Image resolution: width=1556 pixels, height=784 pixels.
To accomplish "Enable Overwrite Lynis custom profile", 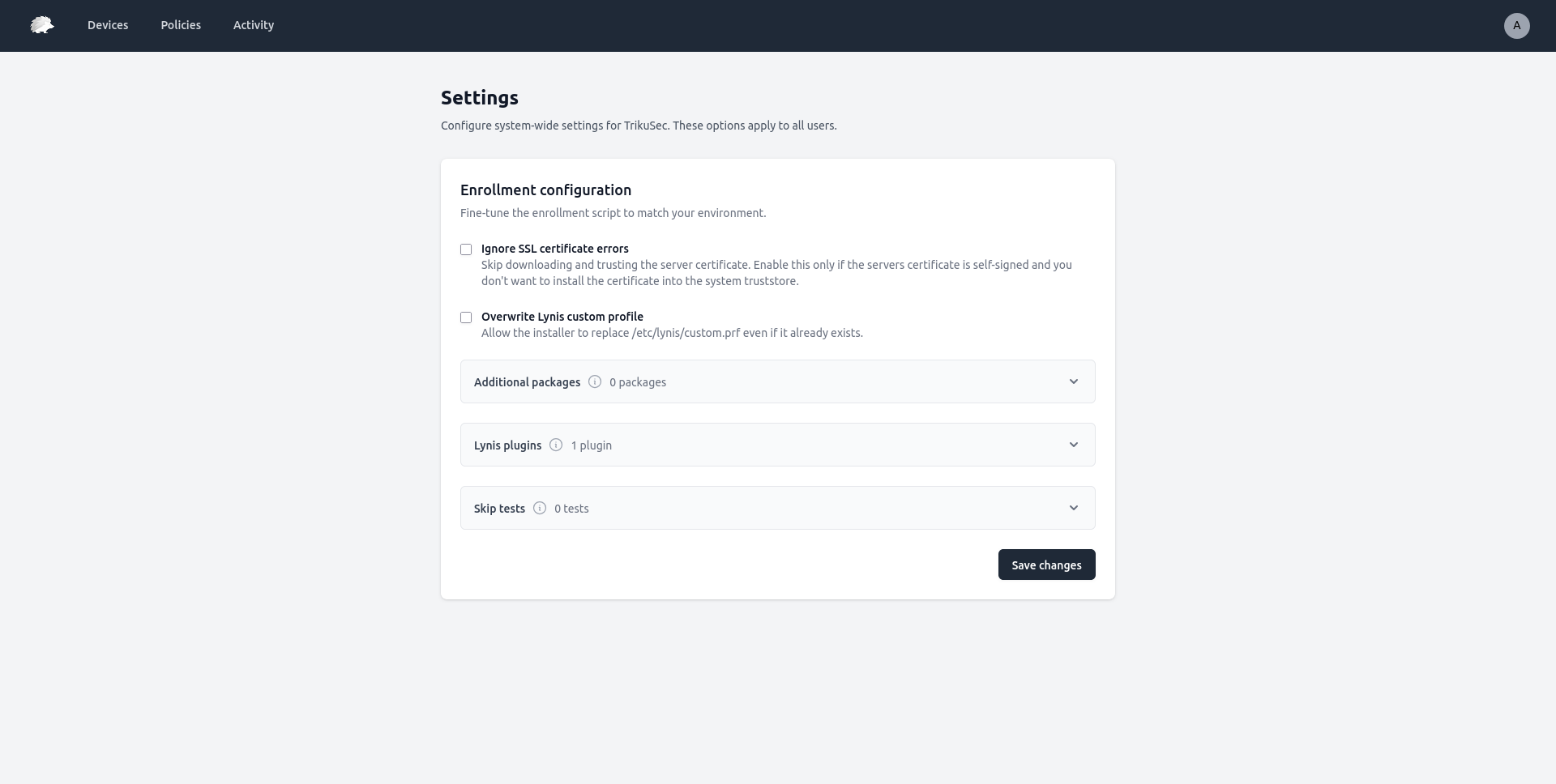I will pos(466,317).
